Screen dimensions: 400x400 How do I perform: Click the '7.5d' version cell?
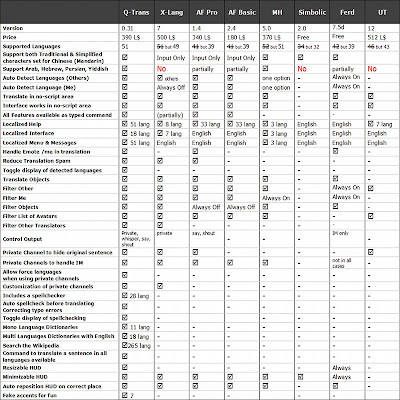tap(338, 27)
